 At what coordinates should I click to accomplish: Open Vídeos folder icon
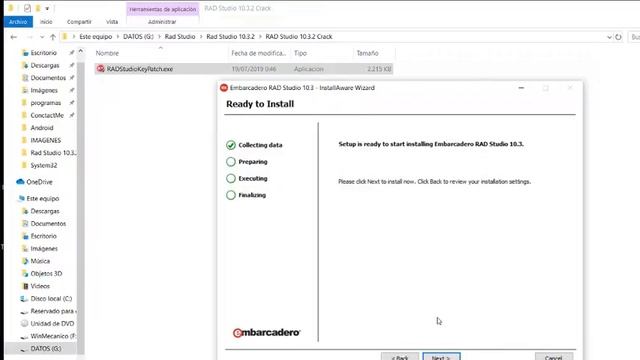point(25,286)
